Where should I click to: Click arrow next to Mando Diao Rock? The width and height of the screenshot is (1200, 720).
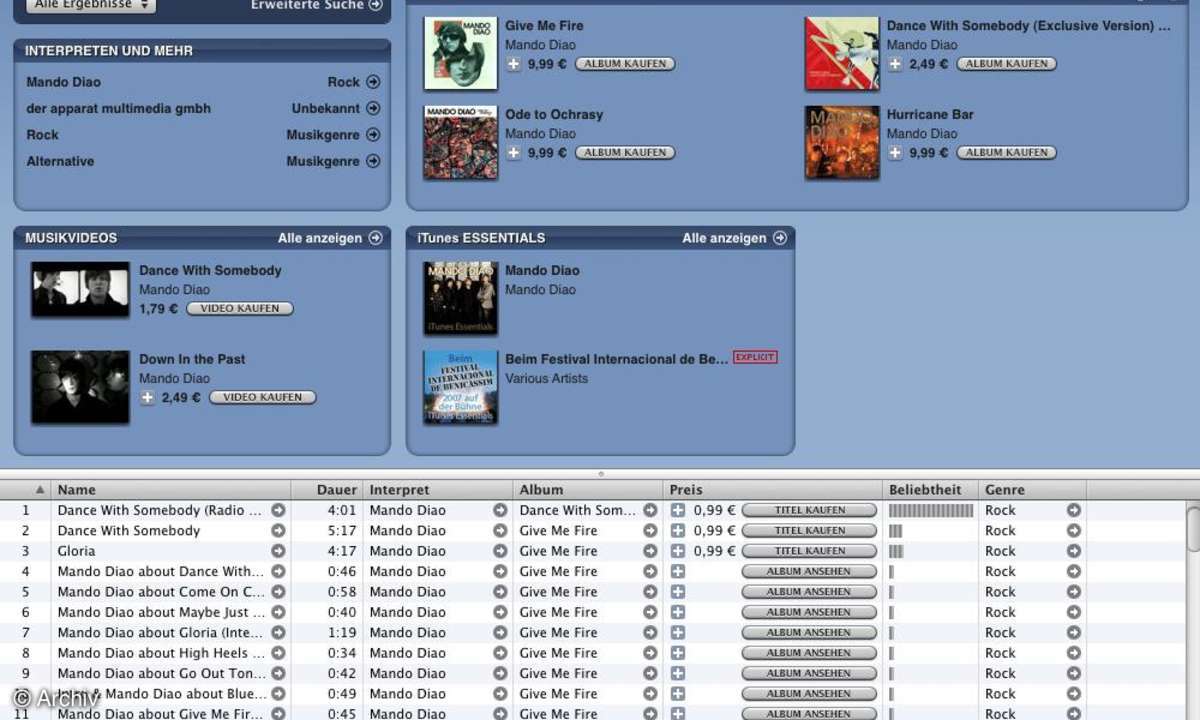point(373,82)
